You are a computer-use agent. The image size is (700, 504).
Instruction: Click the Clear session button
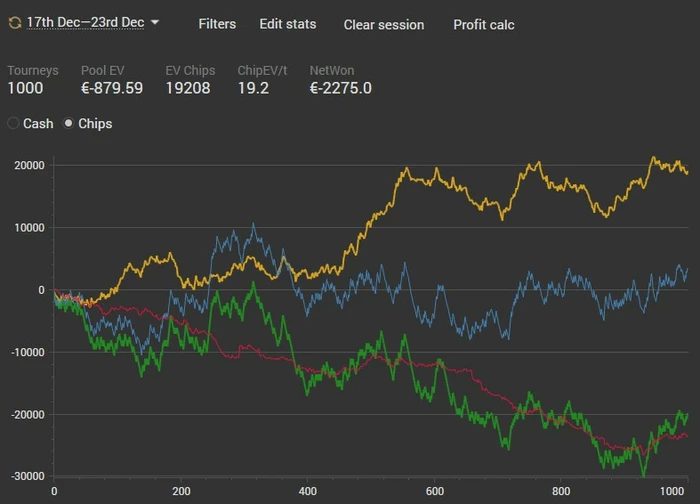tap(383, 24)
